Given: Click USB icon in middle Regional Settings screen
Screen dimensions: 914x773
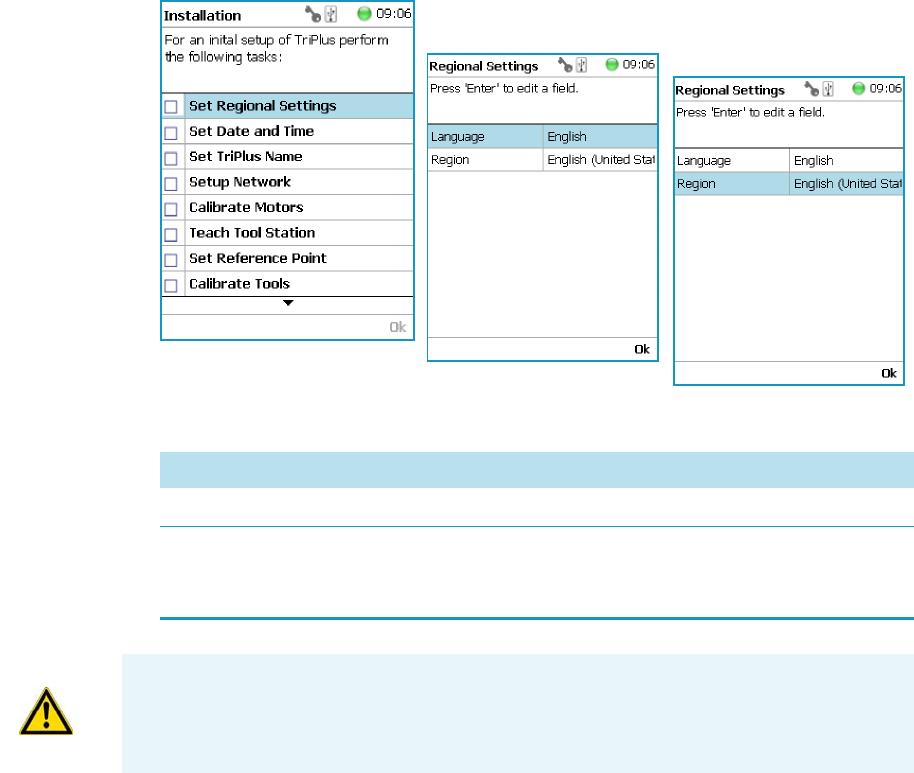Looking at the screenshot, I should [x=581, y=65].
